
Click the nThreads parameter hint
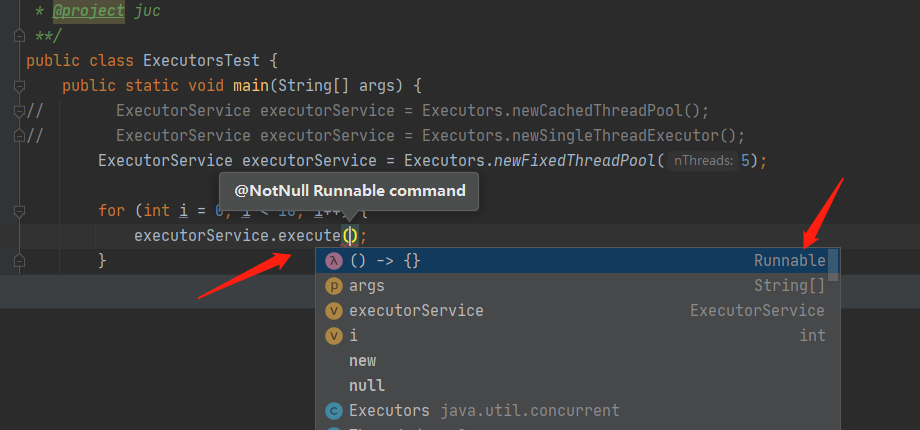tap(703, 161)
